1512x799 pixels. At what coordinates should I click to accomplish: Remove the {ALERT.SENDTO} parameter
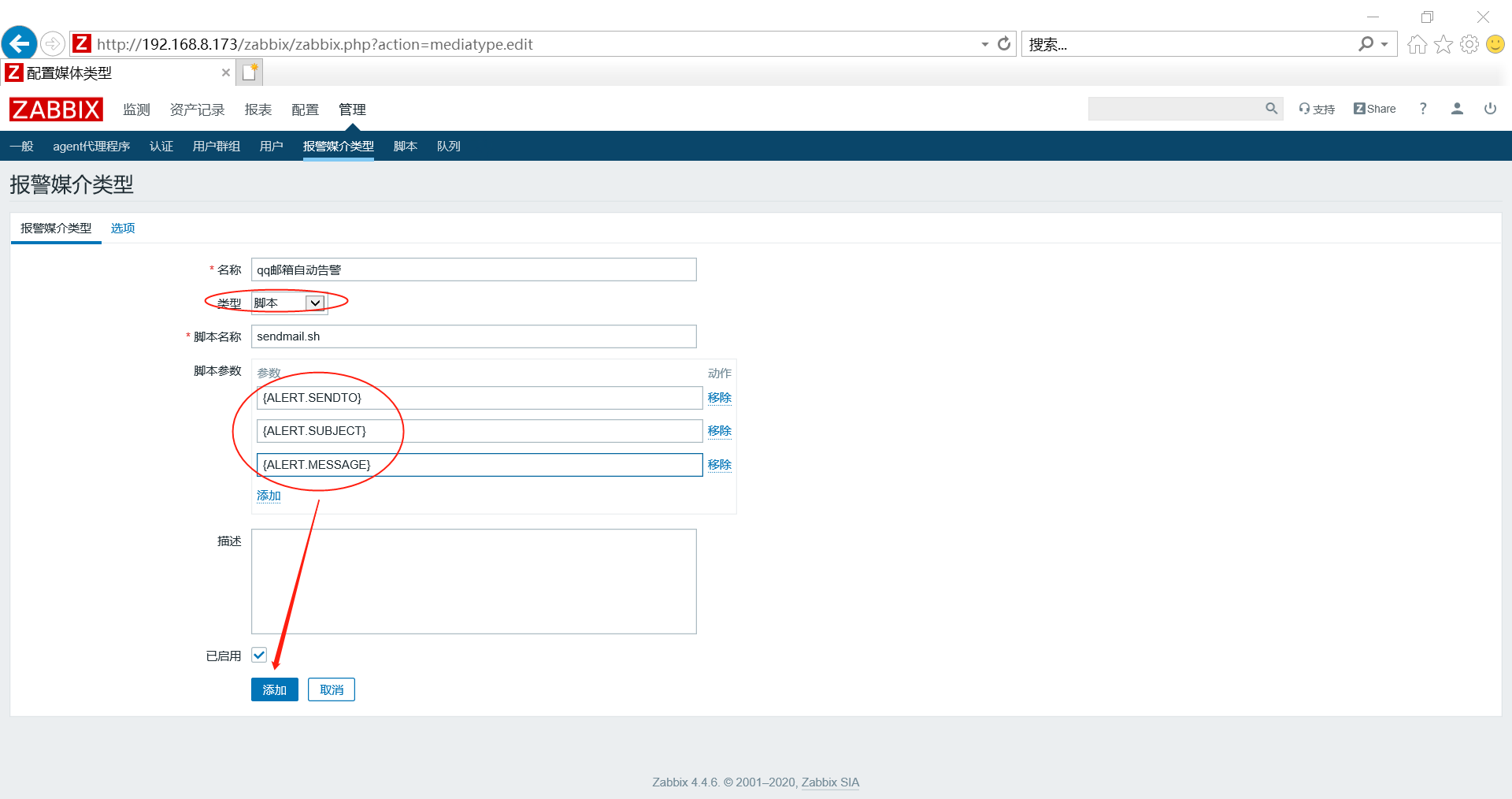coord(720,398)
